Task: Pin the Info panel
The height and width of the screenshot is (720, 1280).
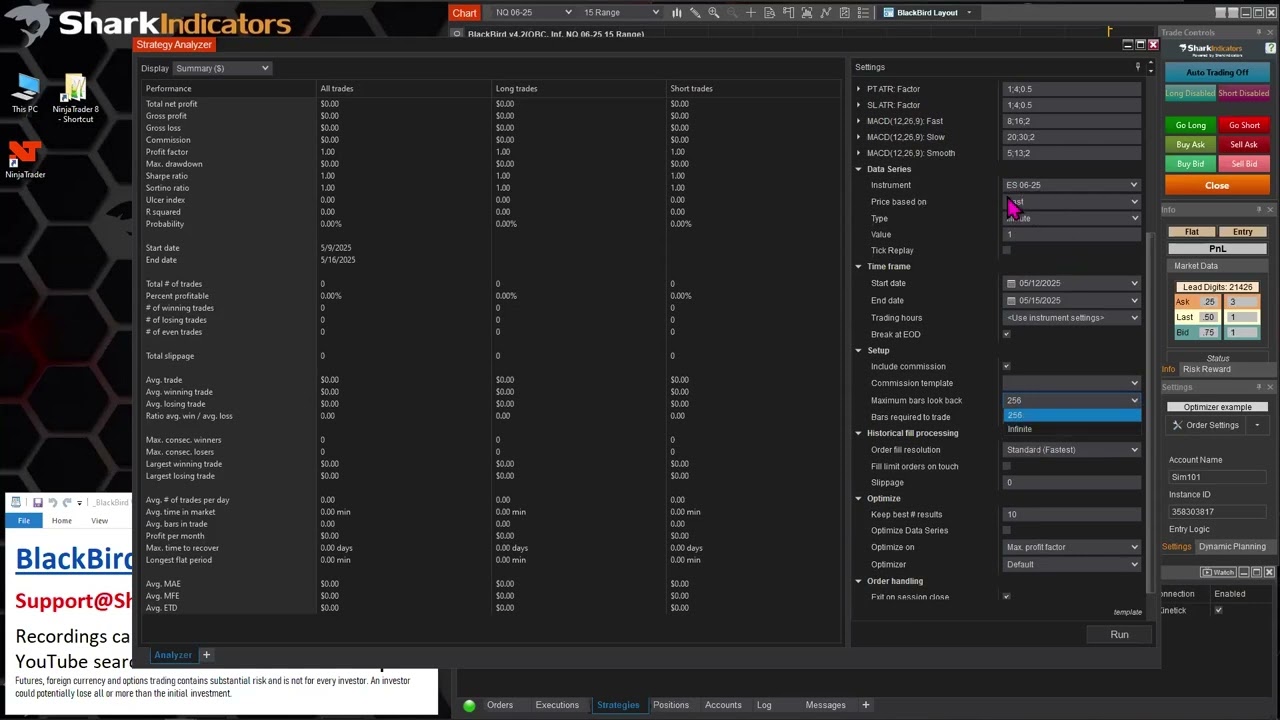Action: click(1259, 210)
